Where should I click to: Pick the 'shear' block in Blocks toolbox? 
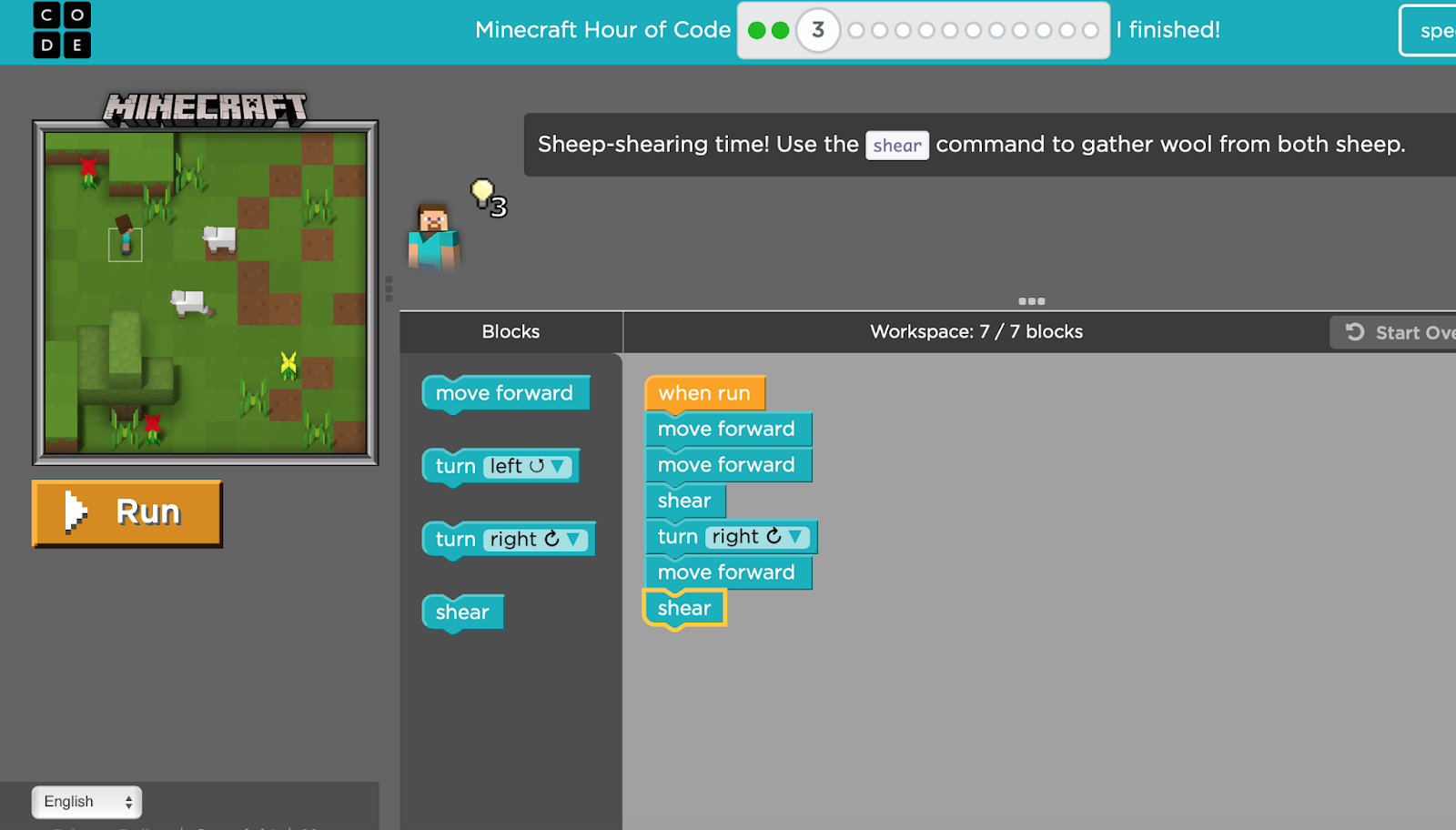(x=462, y=612)
